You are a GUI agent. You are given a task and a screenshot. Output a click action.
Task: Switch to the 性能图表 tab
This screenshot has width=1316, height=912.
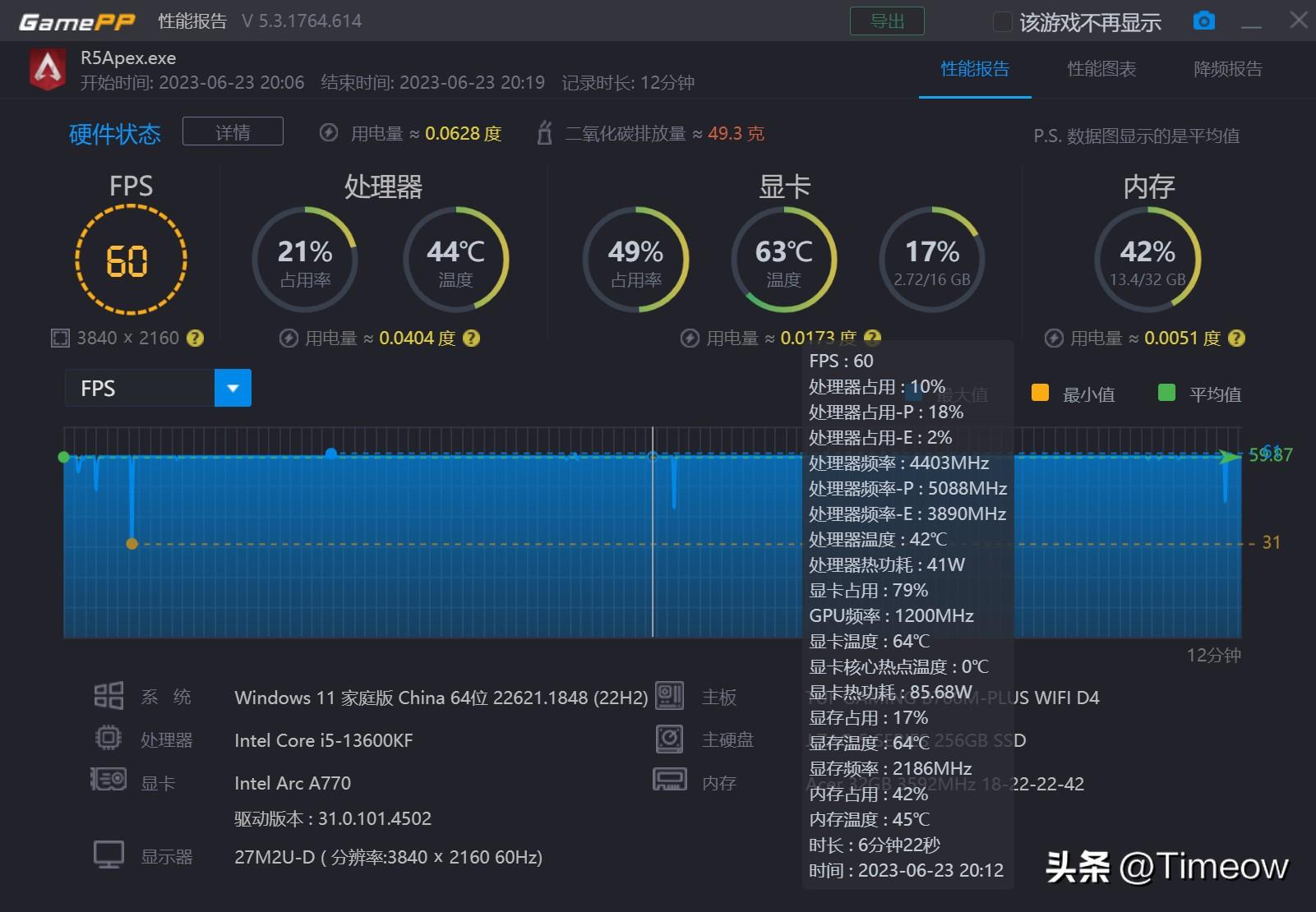pos(1101,70)
